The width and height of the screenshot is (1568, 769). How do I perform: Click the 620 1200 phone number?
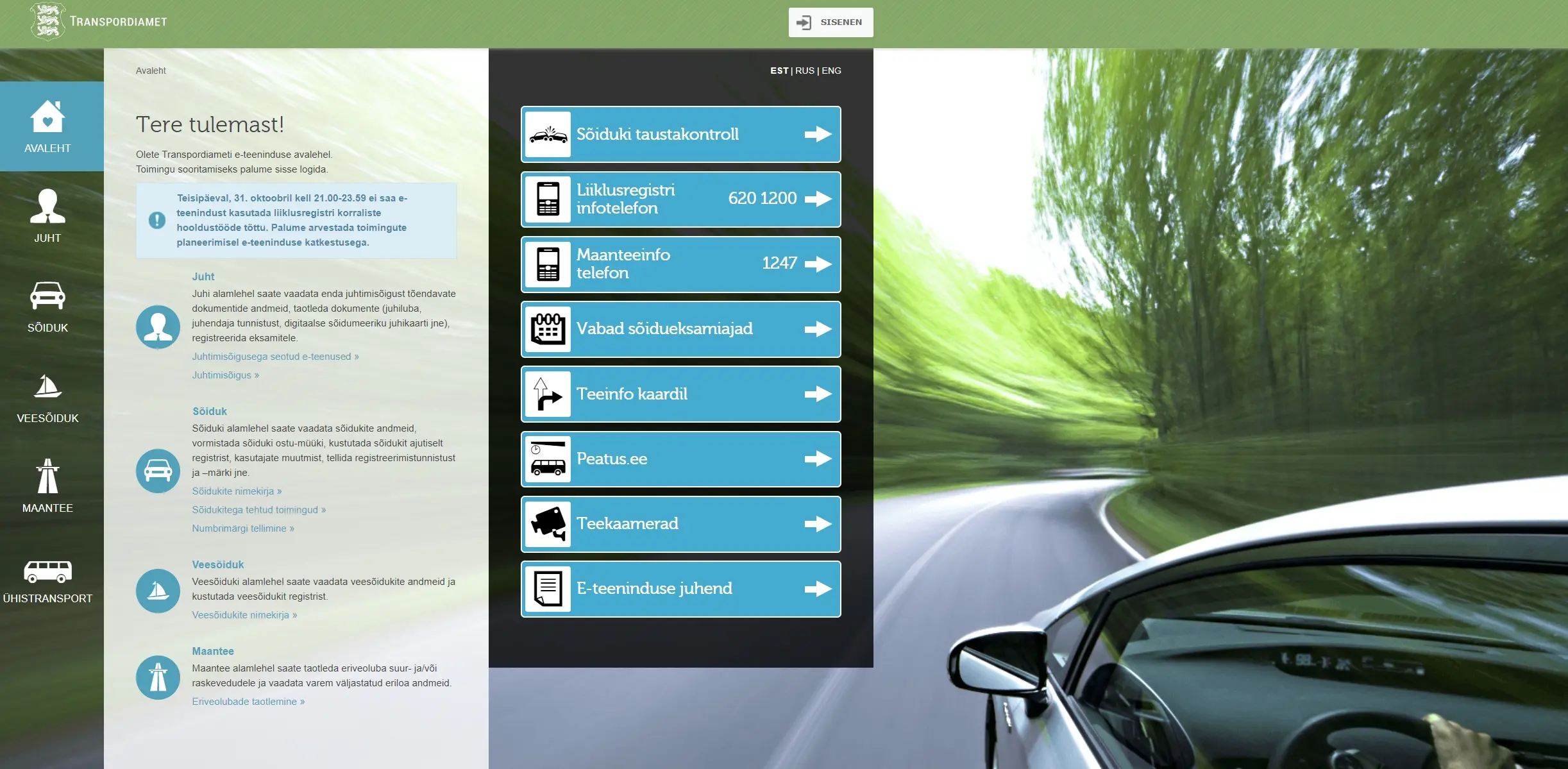click(763, 198)
